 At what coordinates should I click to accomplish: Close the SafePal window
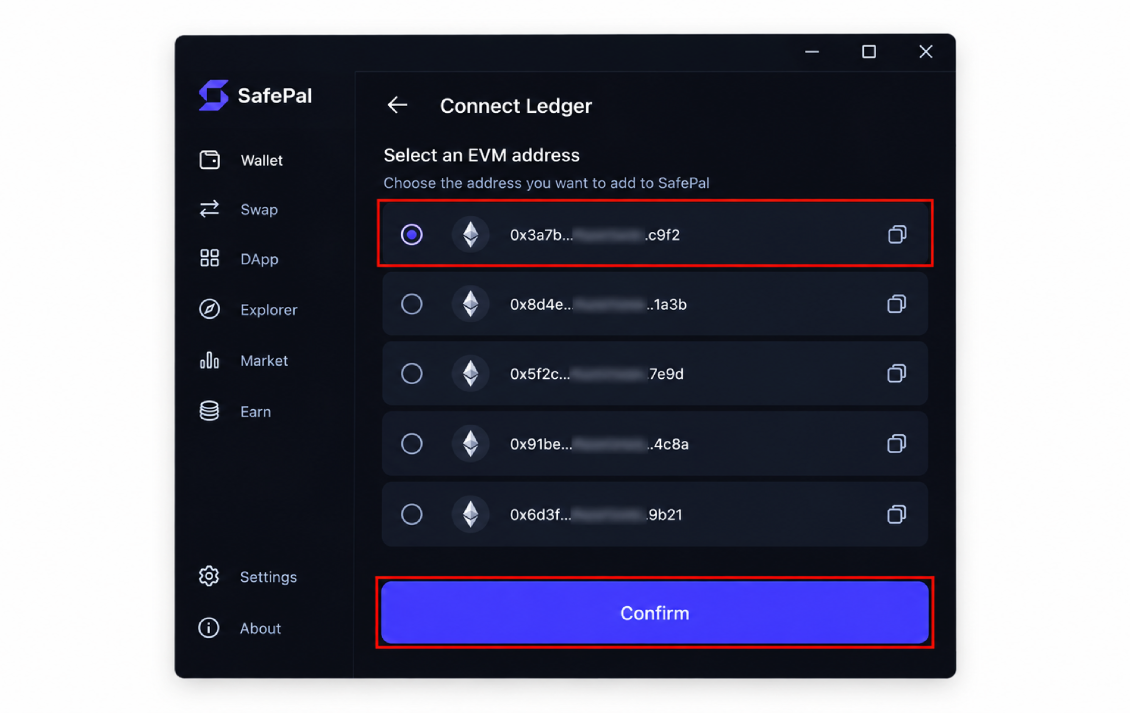point(926,52)
